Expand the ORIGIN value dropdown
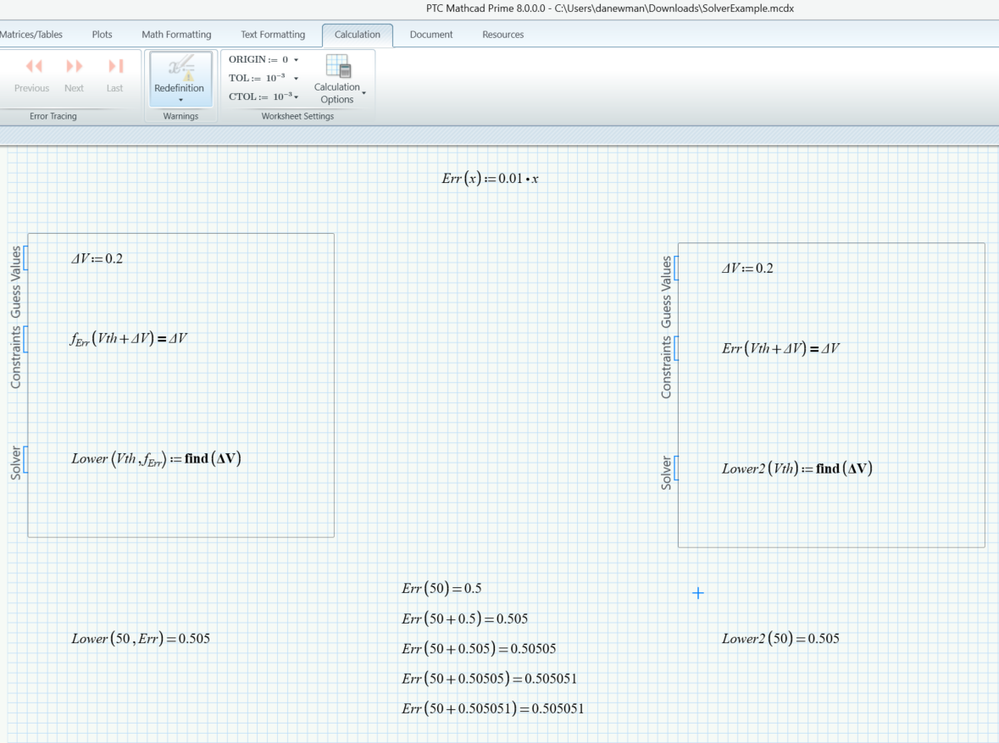Image resolution: width=999 pixels, height=743 pixels. point(296,60)
